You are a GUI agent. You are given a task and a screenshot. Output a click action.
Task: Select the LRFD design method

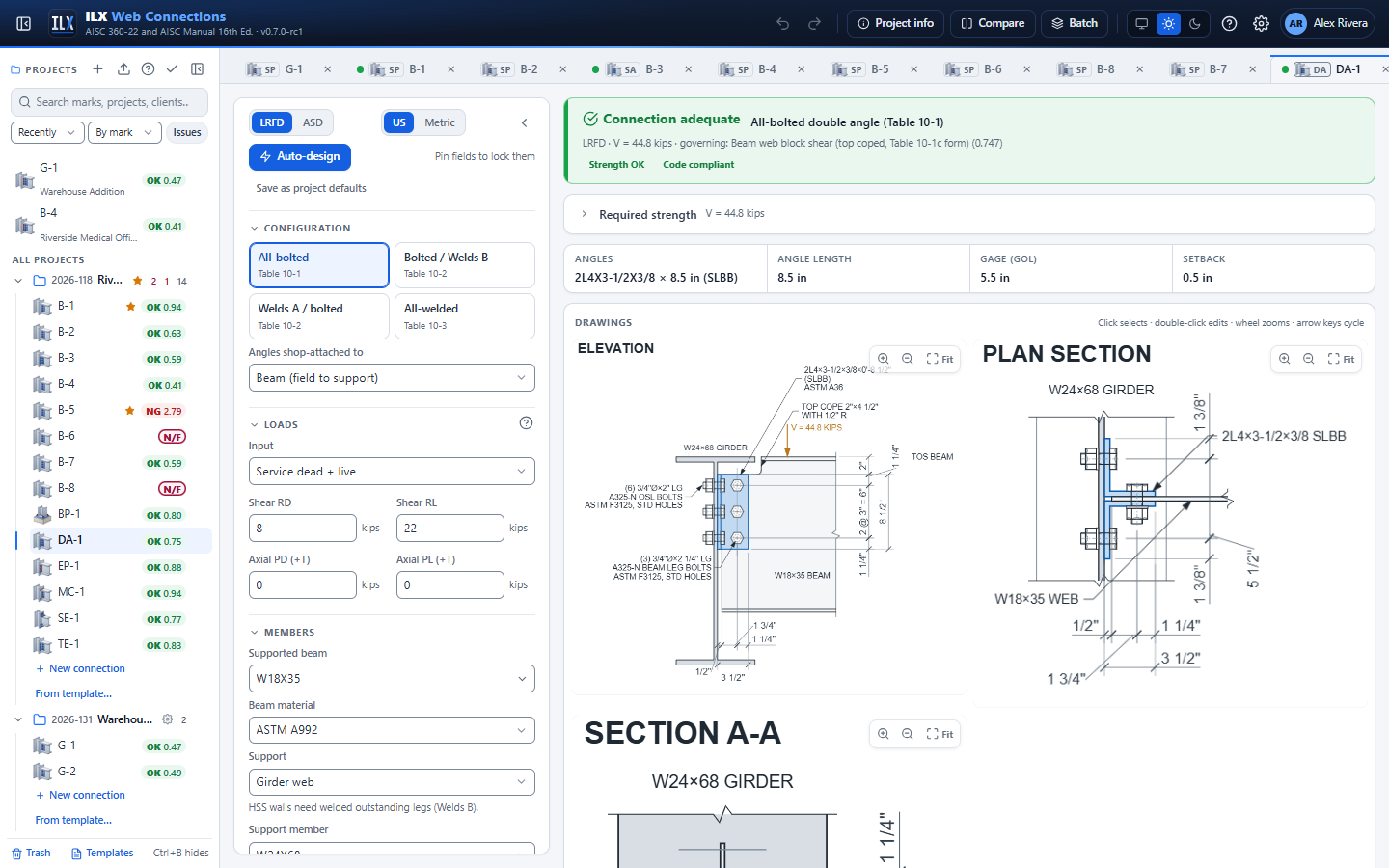pyautogui.click(x=272, y=122)
